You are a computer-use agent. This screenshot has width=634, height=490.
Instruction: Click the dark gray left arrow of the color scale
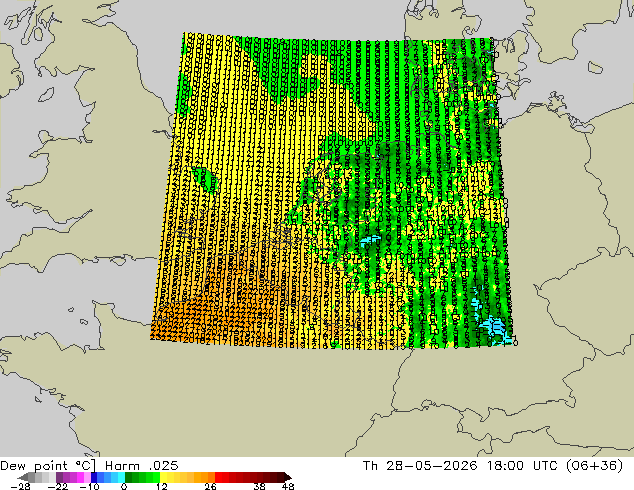[x=23, y=477]
